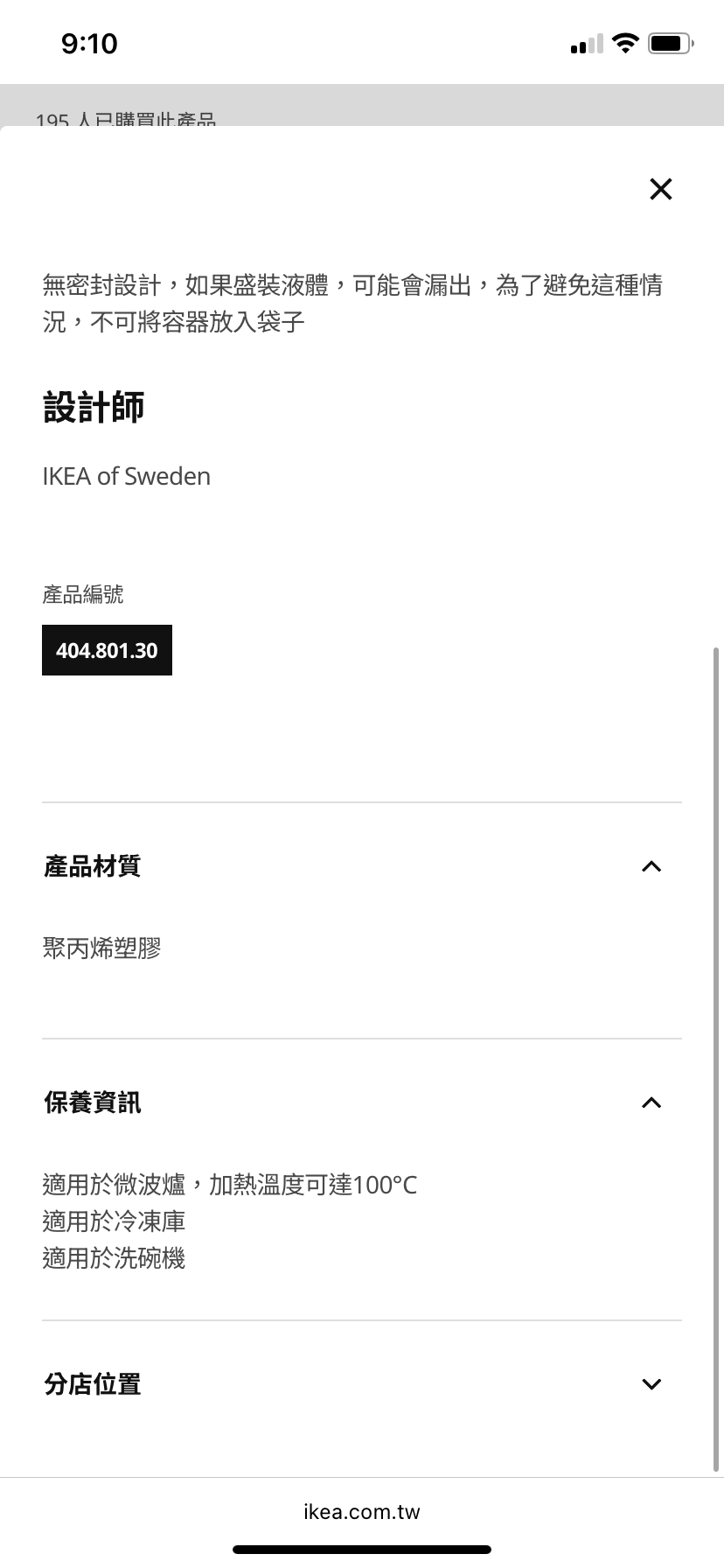Tap the battery status icon
The image size is (724, 1568).
pyautogui.click(x=670, y=43)
